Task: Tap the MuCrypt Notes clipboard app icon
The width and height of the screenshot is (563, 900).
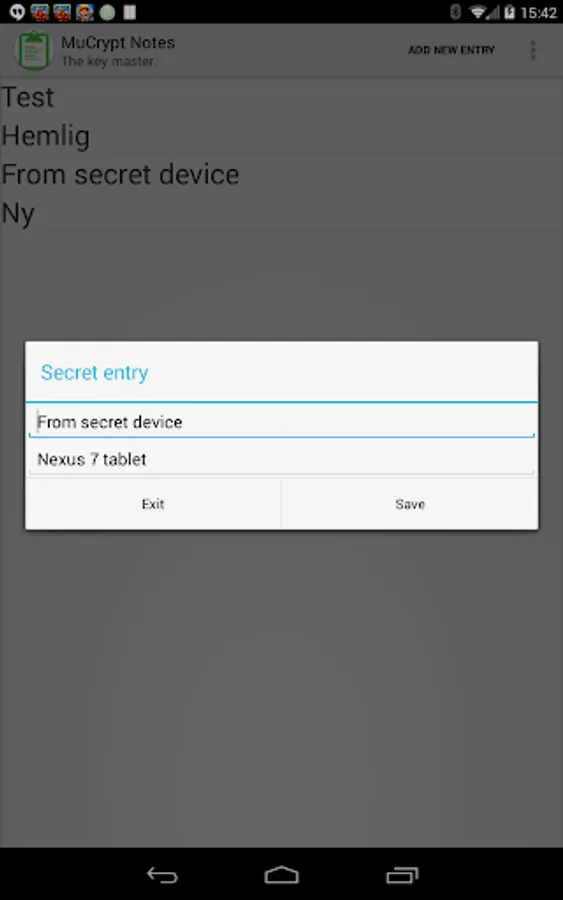Action: [33, 50]
